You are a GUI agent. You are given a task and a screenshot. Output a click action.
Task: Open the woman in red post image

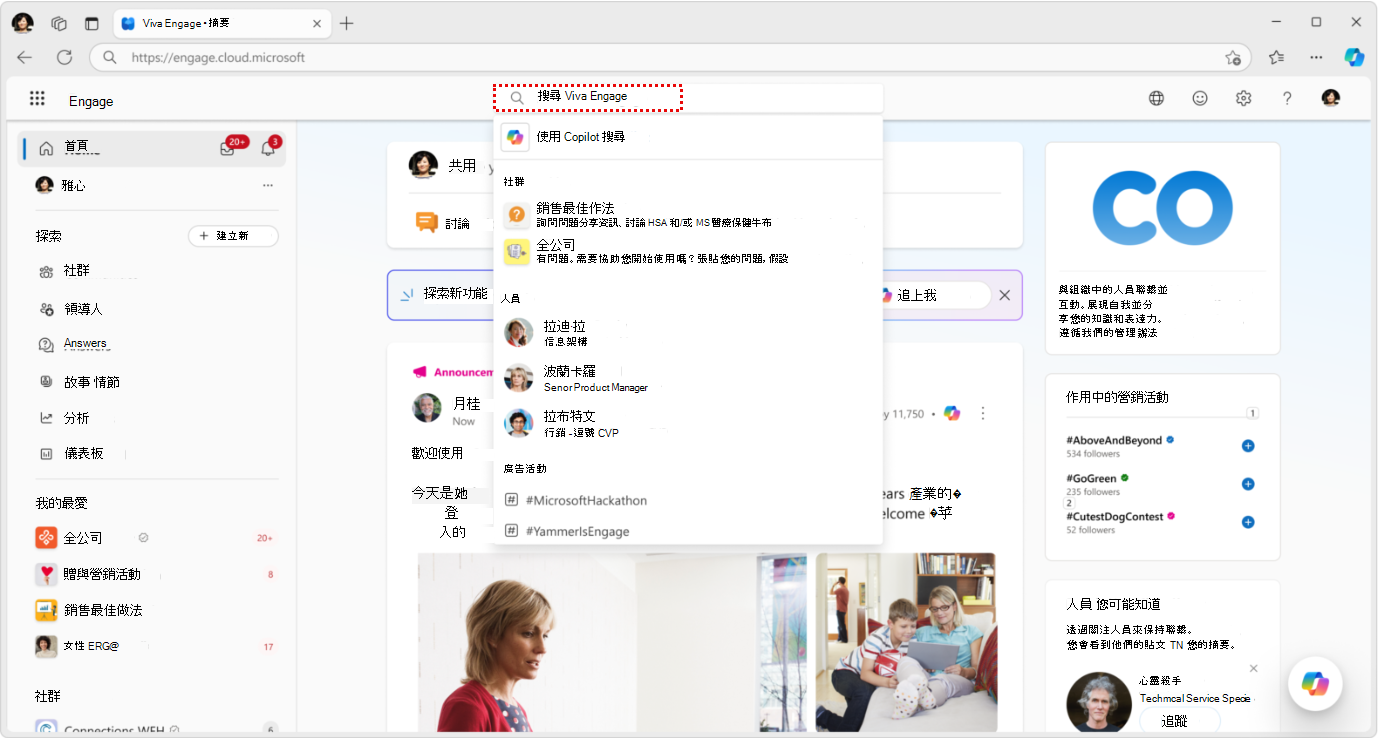(x=611, y=643)
